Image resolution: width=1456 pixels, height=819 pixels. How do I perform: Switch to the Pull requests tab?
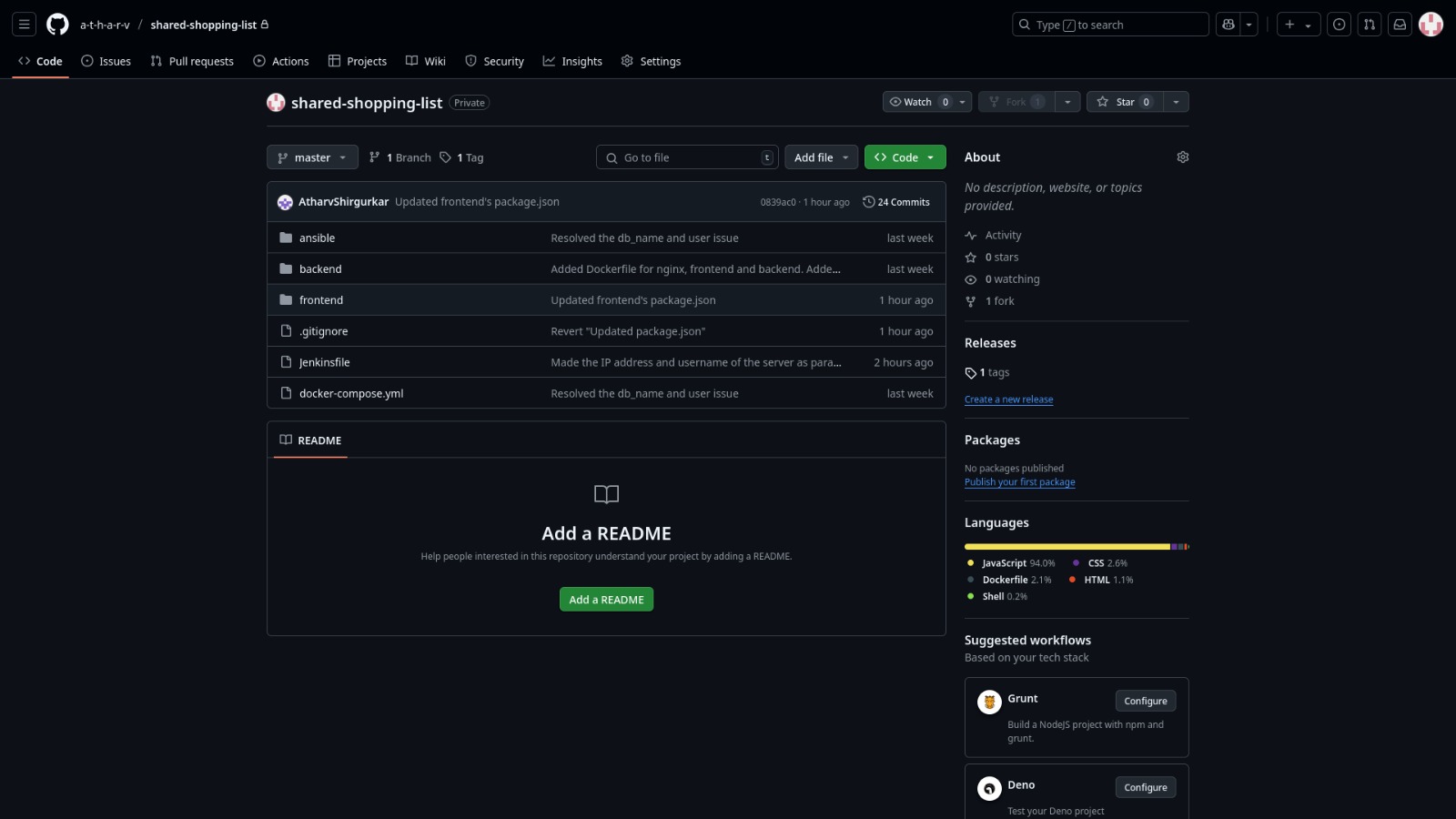point(192,61)
